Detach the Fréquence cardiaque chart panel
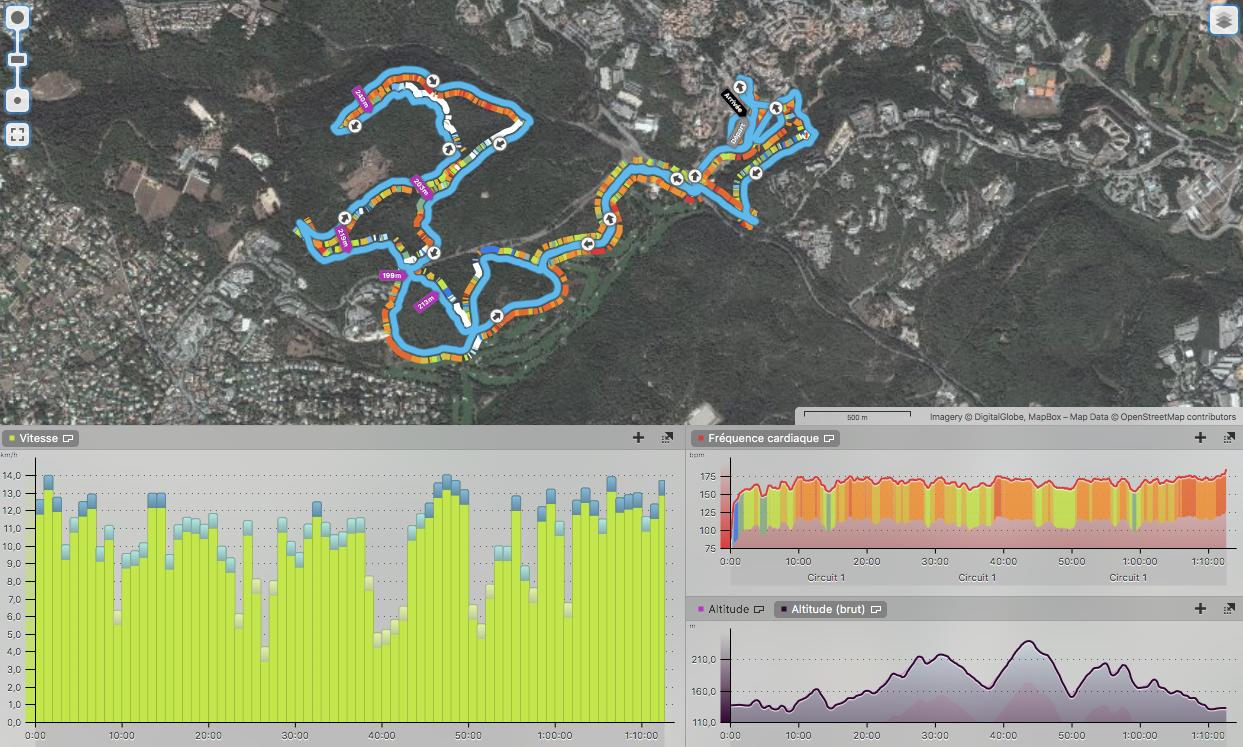The width and height of the screenshot is (1243, 747). point(1228,437)
